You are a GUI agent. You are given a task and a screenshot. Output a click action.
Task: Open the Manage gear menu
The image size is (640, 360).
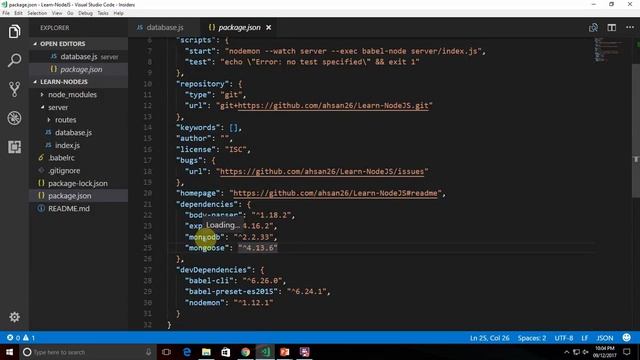point(14,317)
